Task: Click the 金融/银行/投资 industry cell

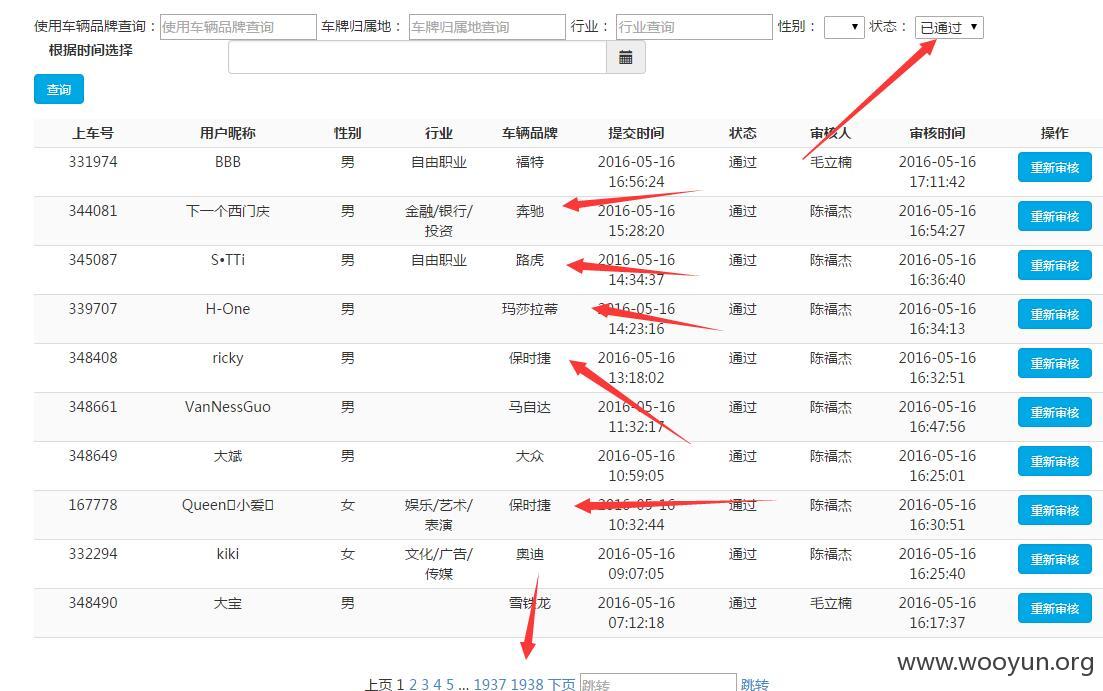Action: (x=439, y=221)
